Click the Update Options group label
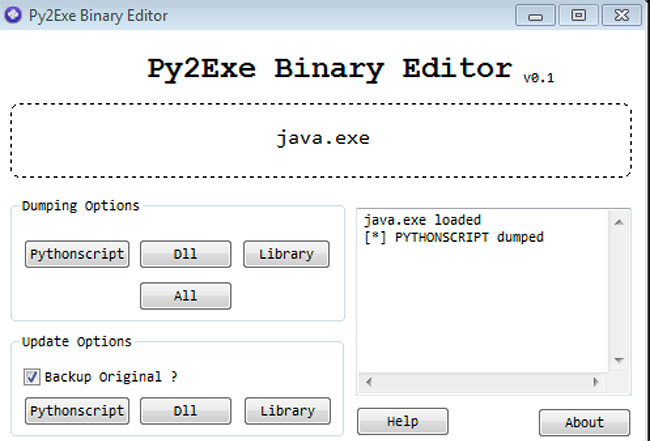Image resolution: width=650 pixels, height=441 pixels. (77, 342)
